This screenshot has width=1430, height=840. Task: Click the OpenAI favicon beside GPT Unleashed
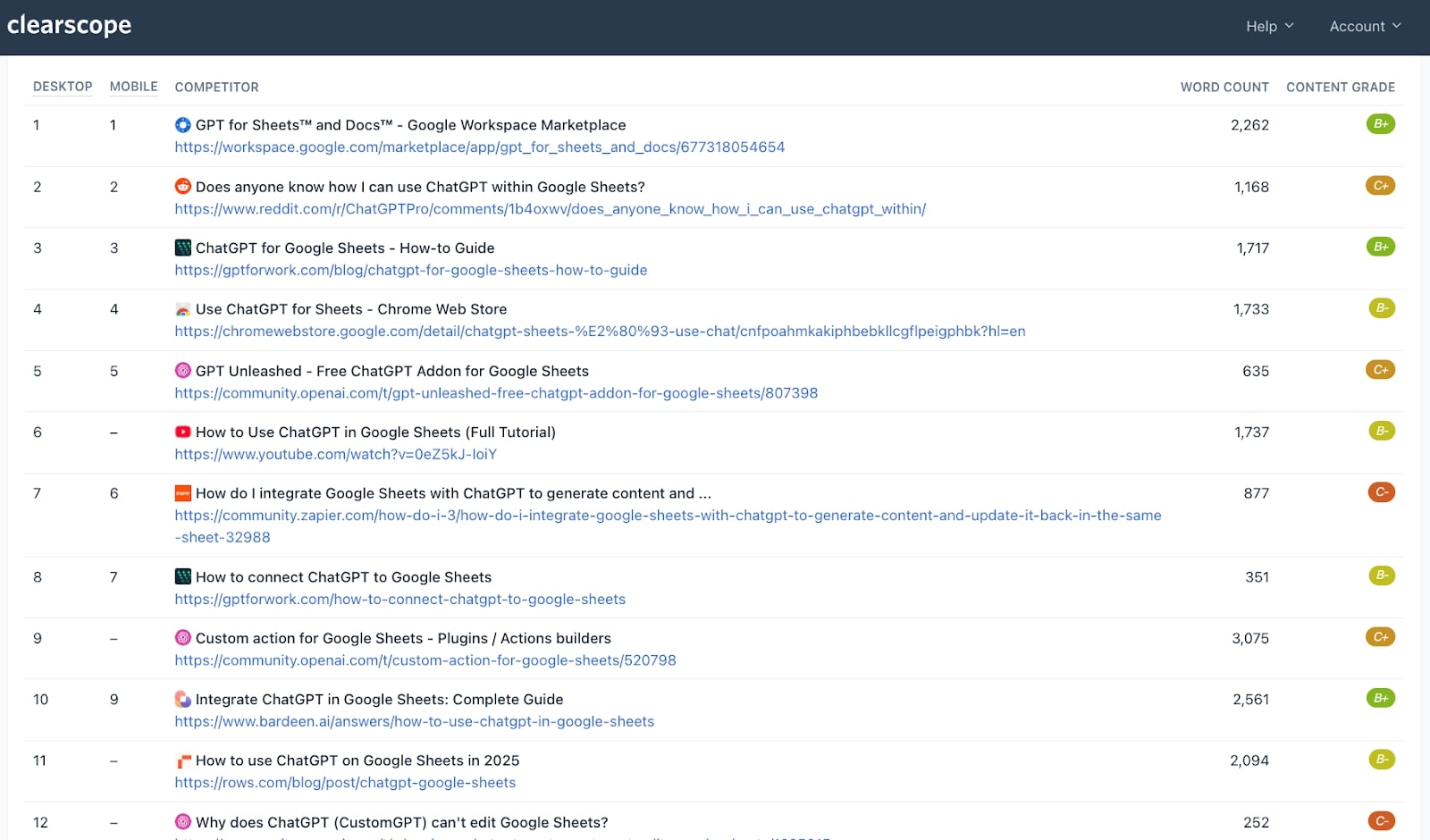(x=183, y=371)
